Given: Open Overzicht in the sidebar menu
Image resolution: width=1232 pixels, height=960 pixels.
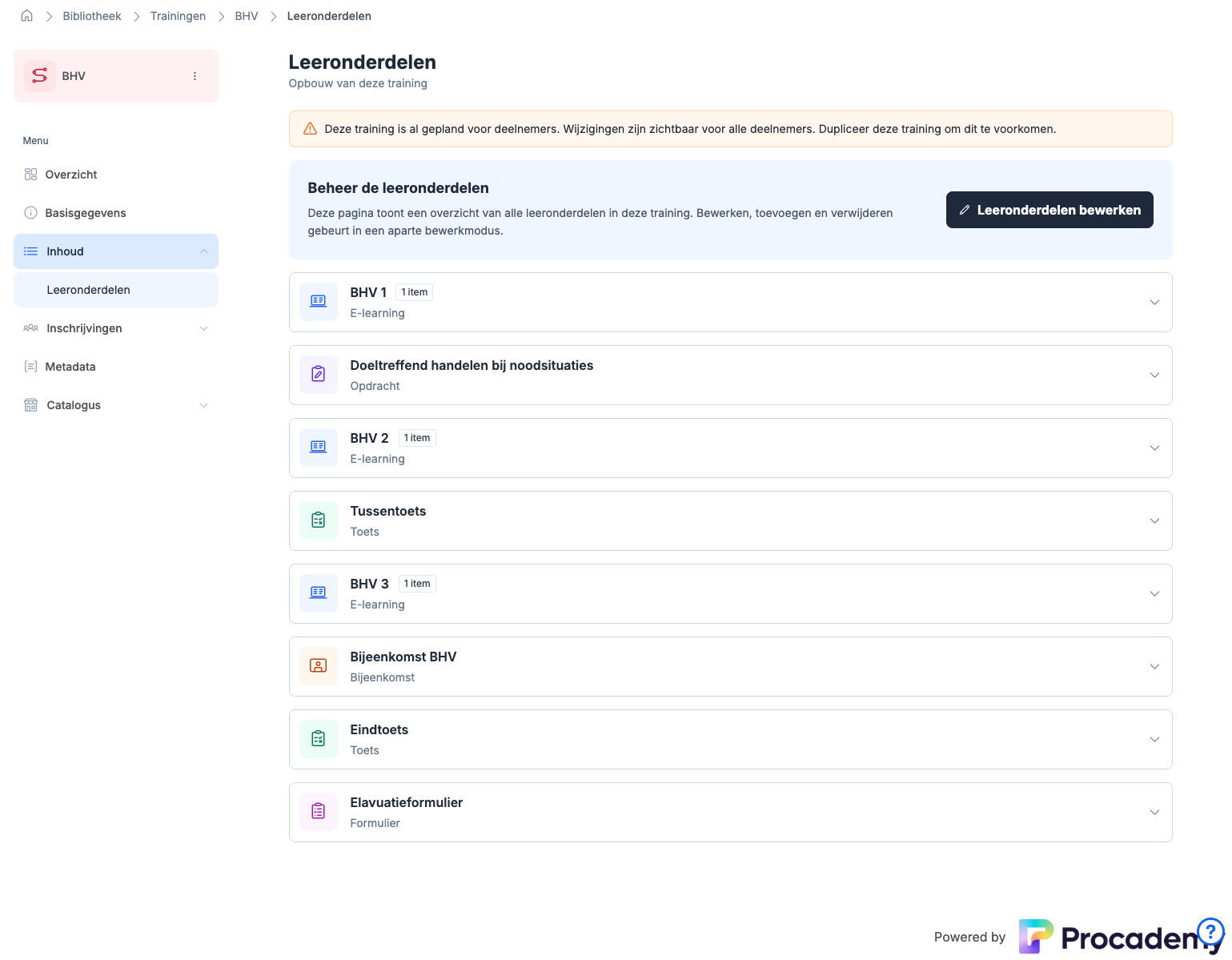Looking at the screenshot, I should [71, 175].
